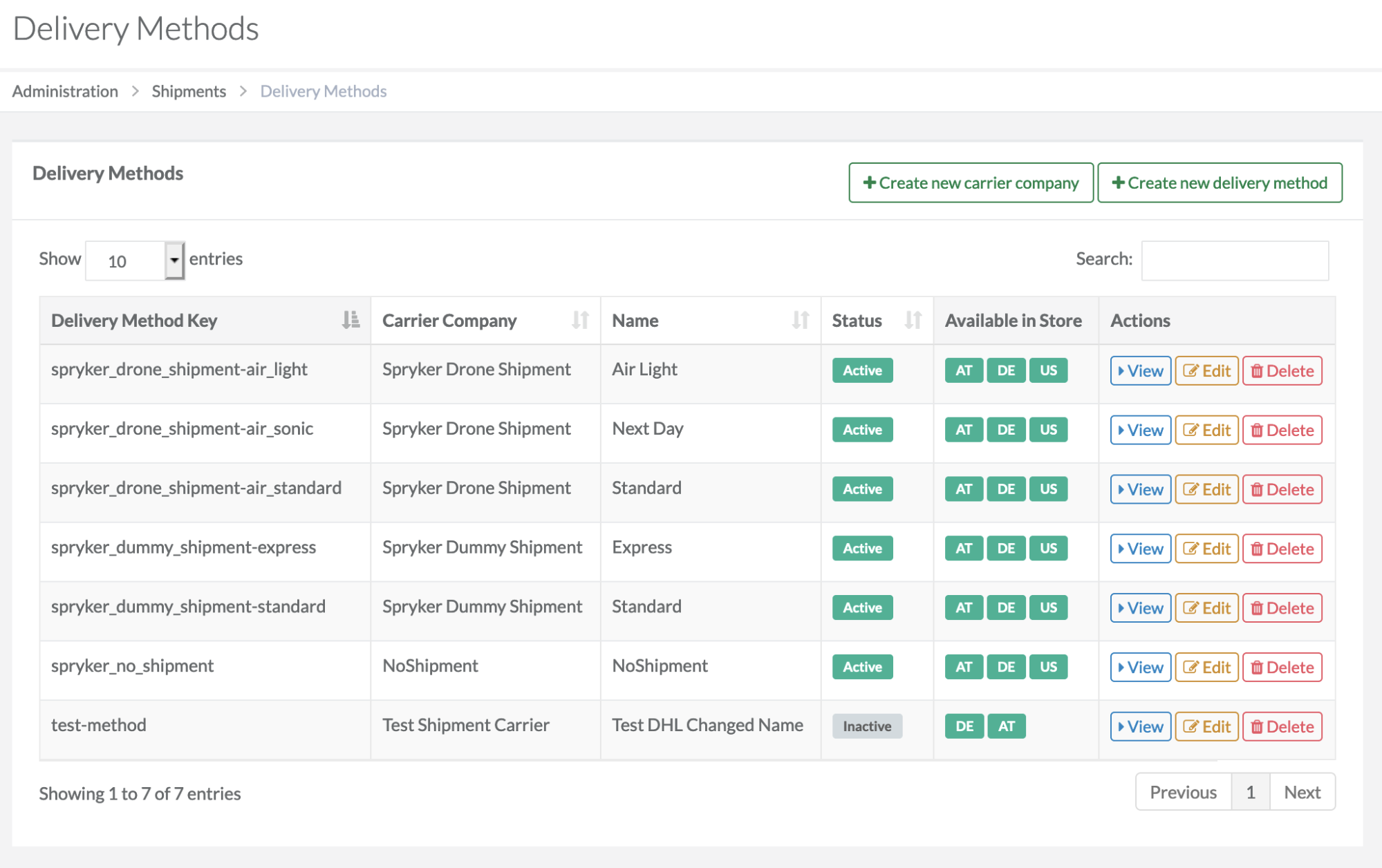Screen dimensions: 1382x868
Task: Click the Inactive status badge of test-method
Action: pyautogui.click(x=867, y=726)
